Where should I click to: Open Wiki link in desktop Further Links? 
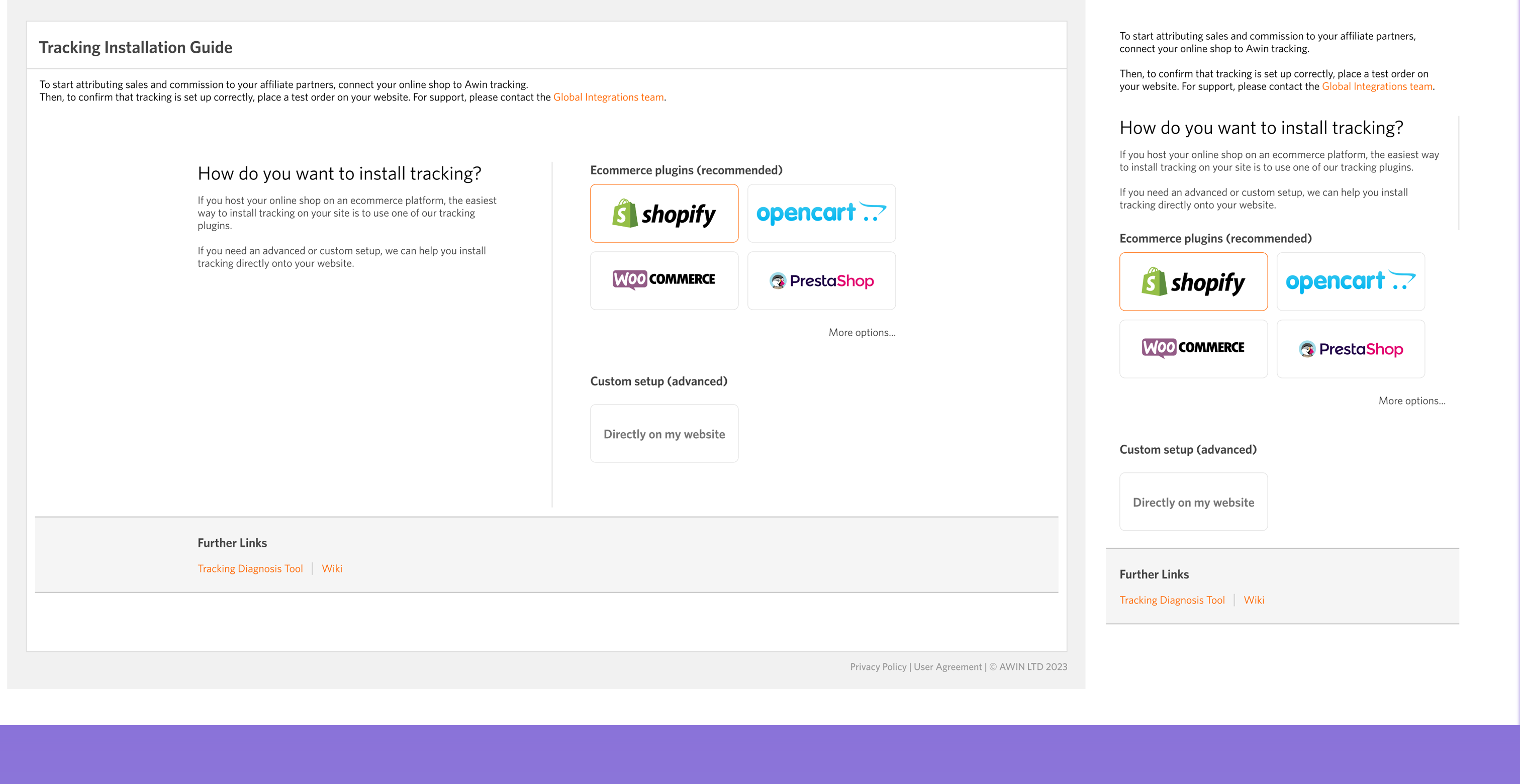pos(332,568)
